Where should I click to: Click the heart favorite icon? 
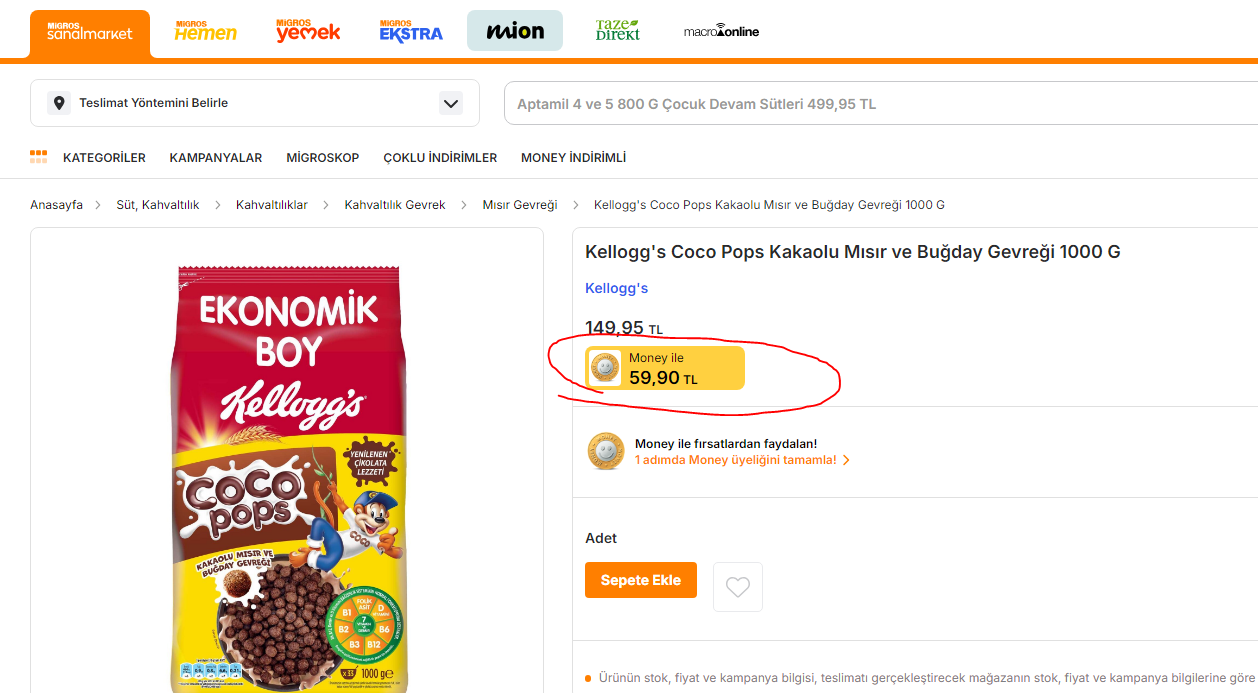click(x=738, y=587)
